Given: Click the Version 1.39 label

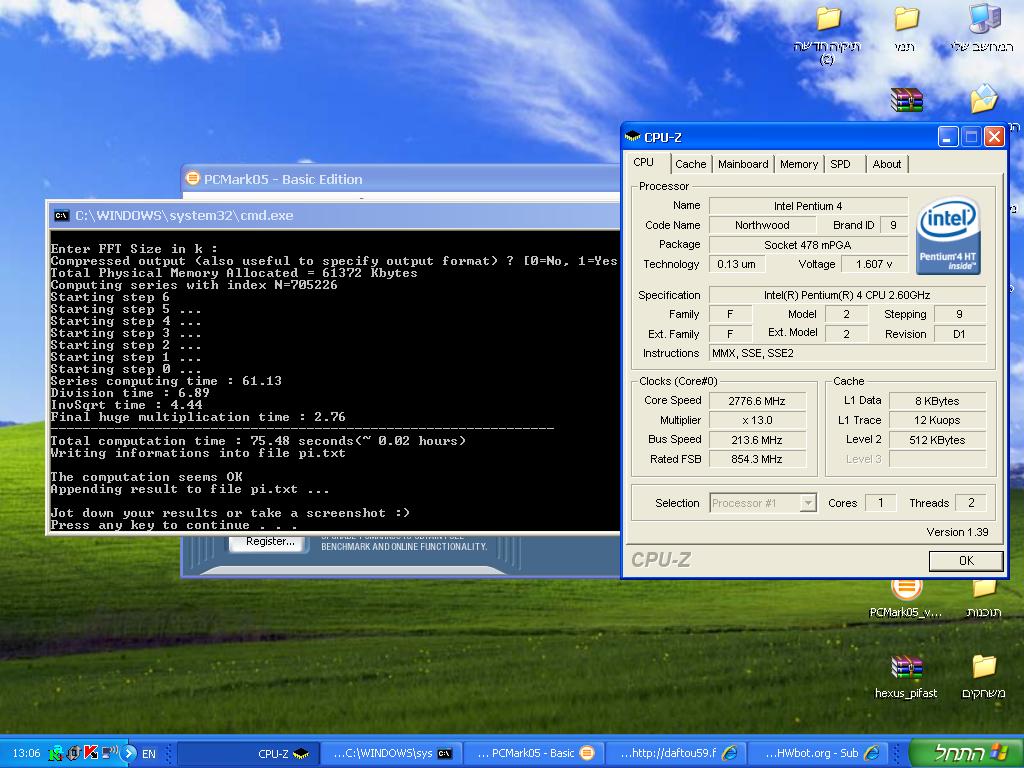Looking at the screenshot, I should coord(957,532).
